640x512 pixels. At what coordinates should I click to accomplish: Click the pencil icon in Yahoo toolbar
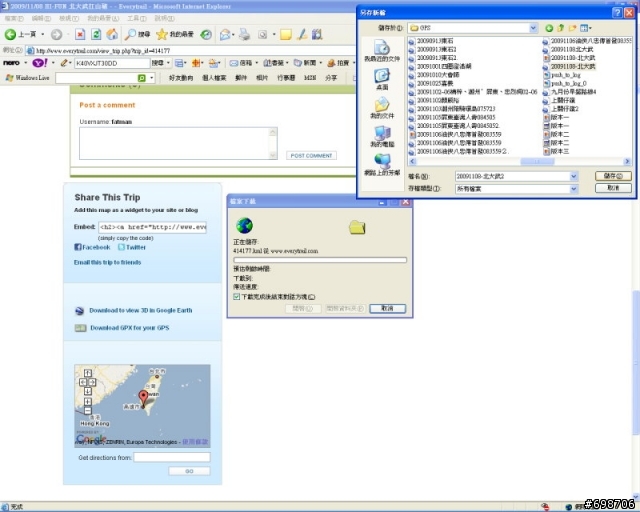(x=64, y=63)
